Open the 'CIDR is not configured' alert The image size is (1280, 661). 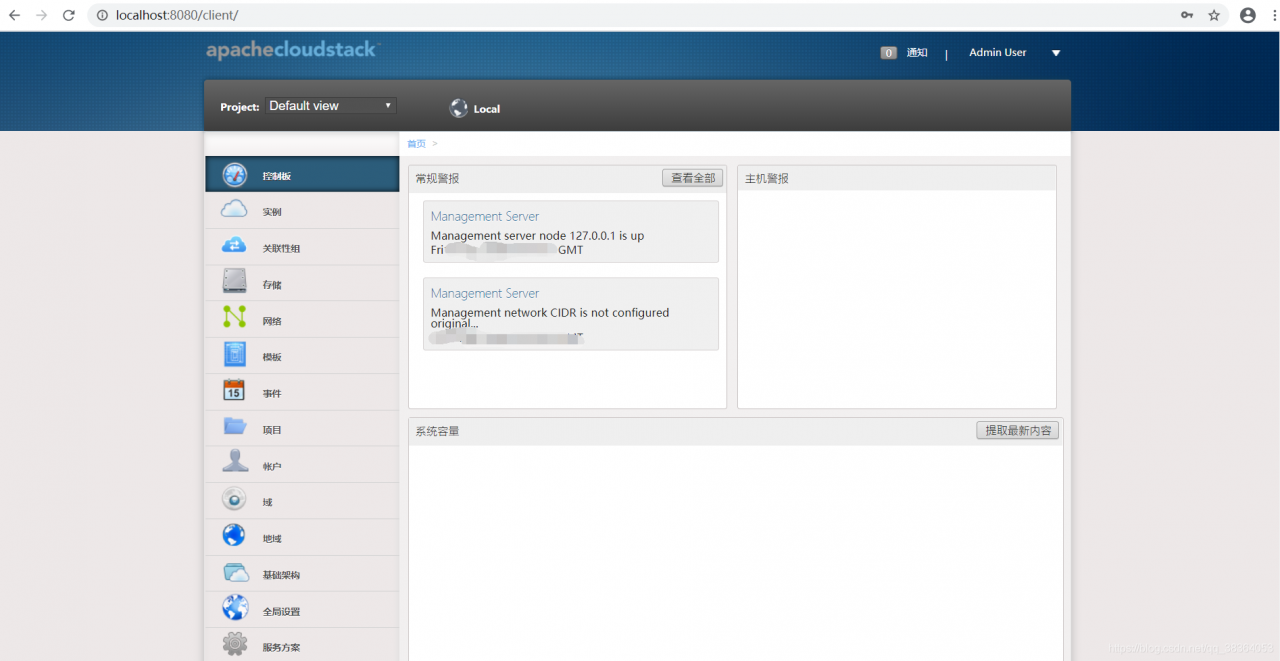point(570,314)
